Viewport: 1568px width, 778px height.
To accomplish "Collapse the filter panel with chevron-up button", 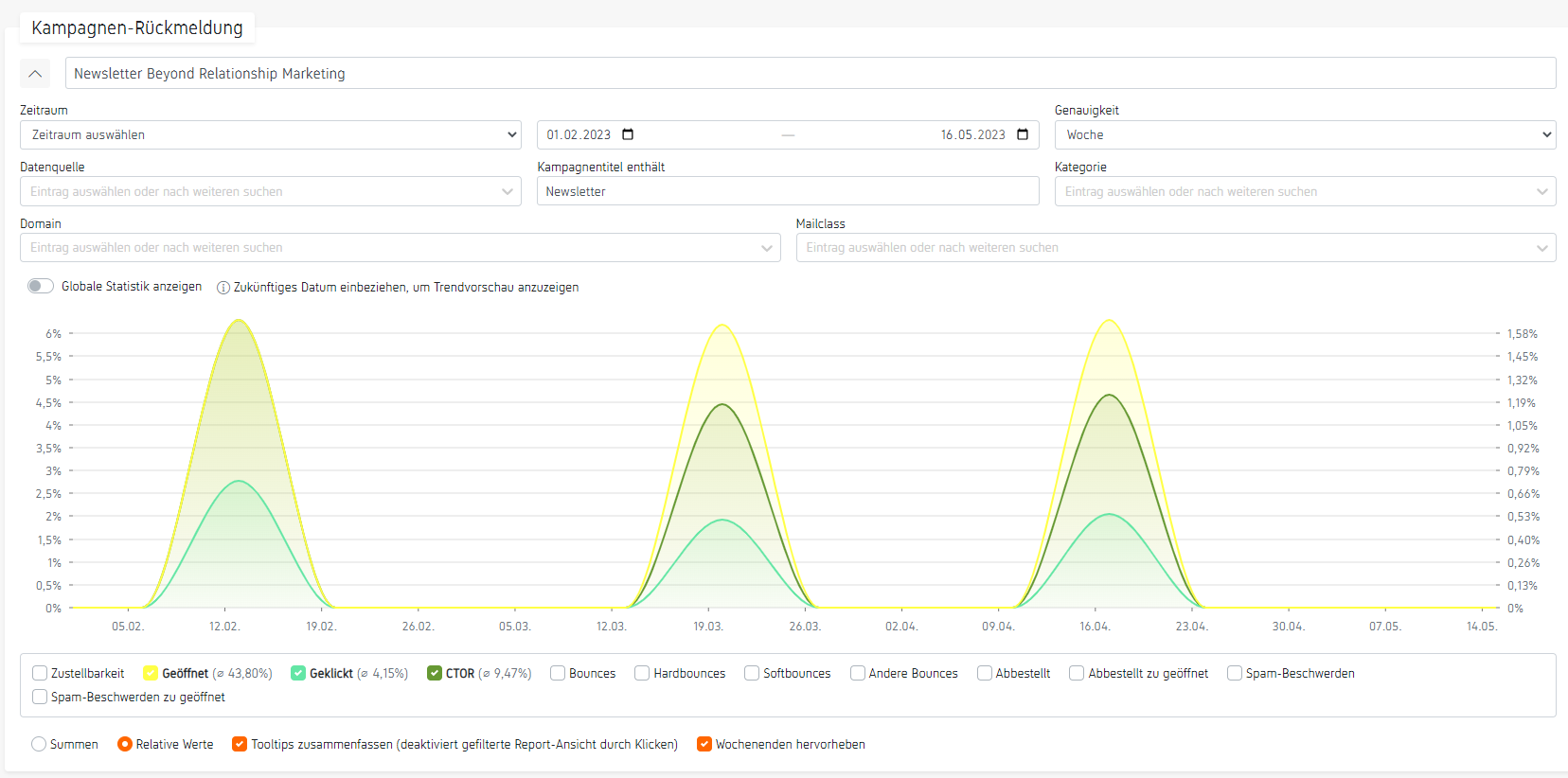I will pos(35,74).
